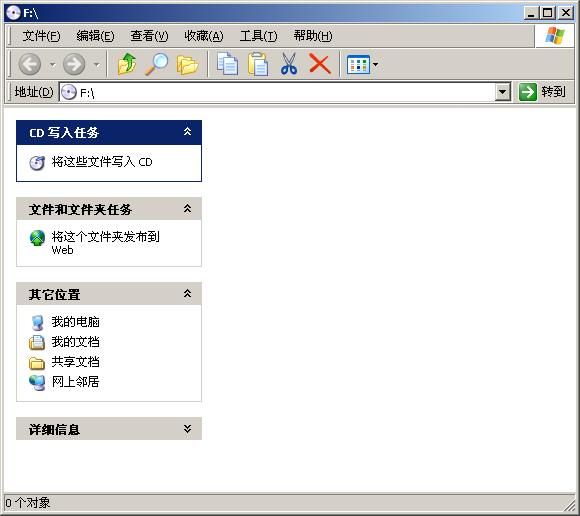Click the Up one folder level icon
This screenshot has height=516, width=580.
pyautogui.click(x=127, y=64)
